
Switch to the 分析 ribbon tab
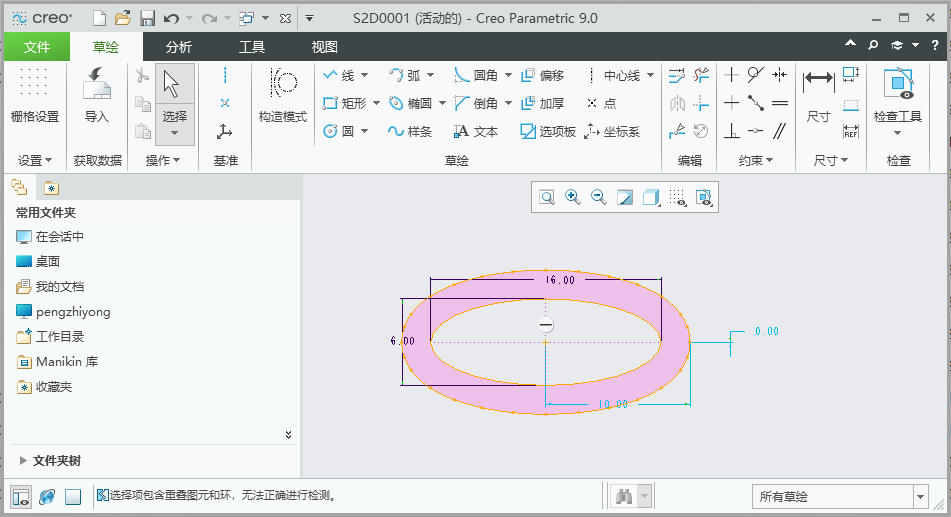coord(178,47)
